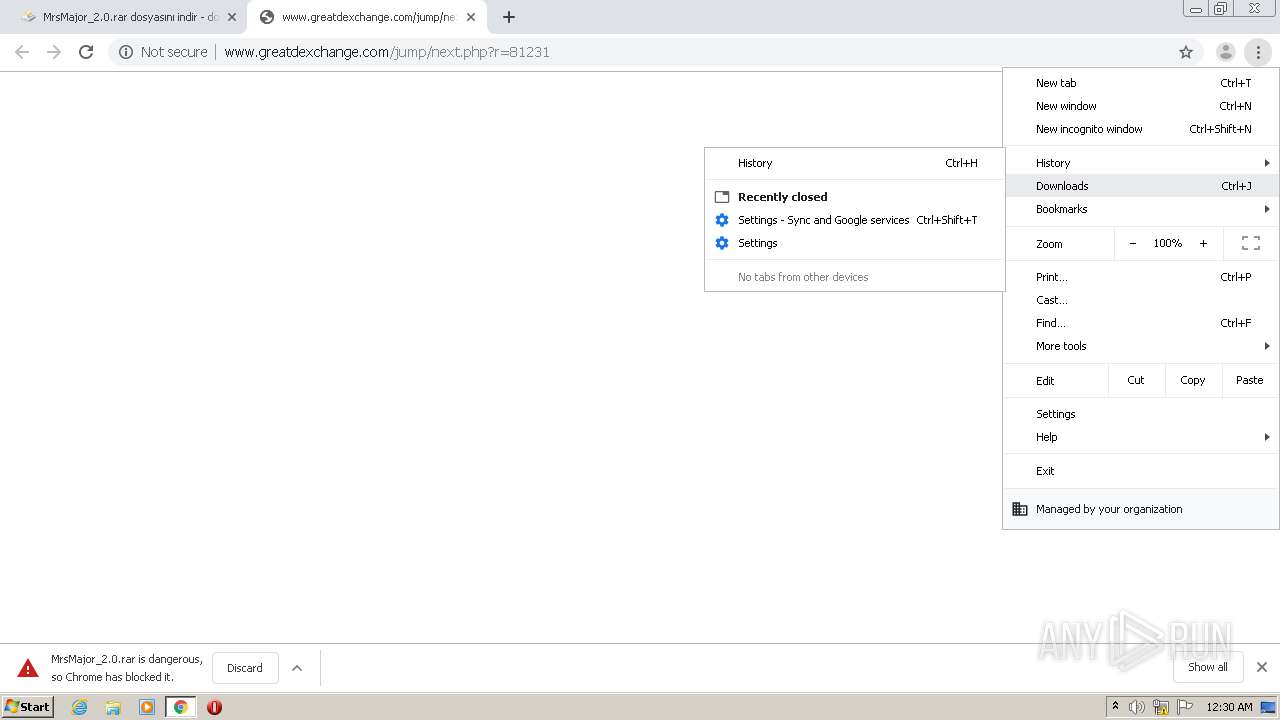
Task: Open the user profile avatar
Action: coord(1225,52)
